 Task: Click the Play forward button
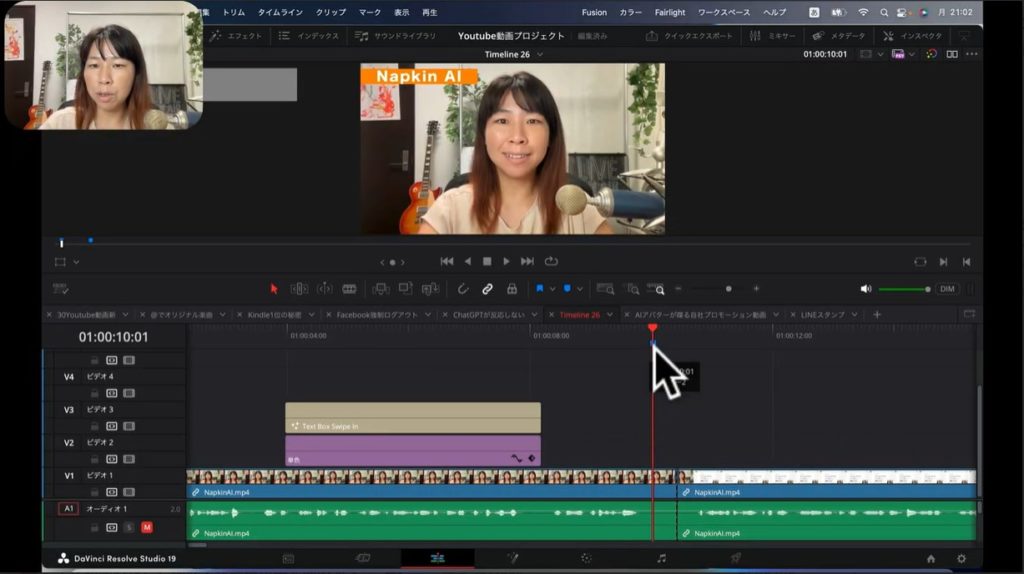pyautogui.click(x=506, y=261)
